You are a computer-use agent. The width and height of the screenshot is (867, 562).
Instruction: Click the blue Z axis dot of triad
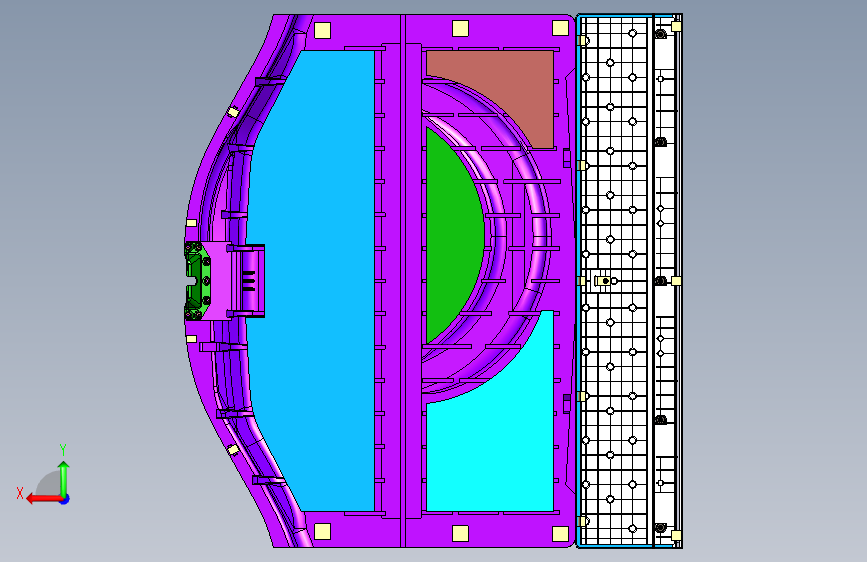coord(65,500)
